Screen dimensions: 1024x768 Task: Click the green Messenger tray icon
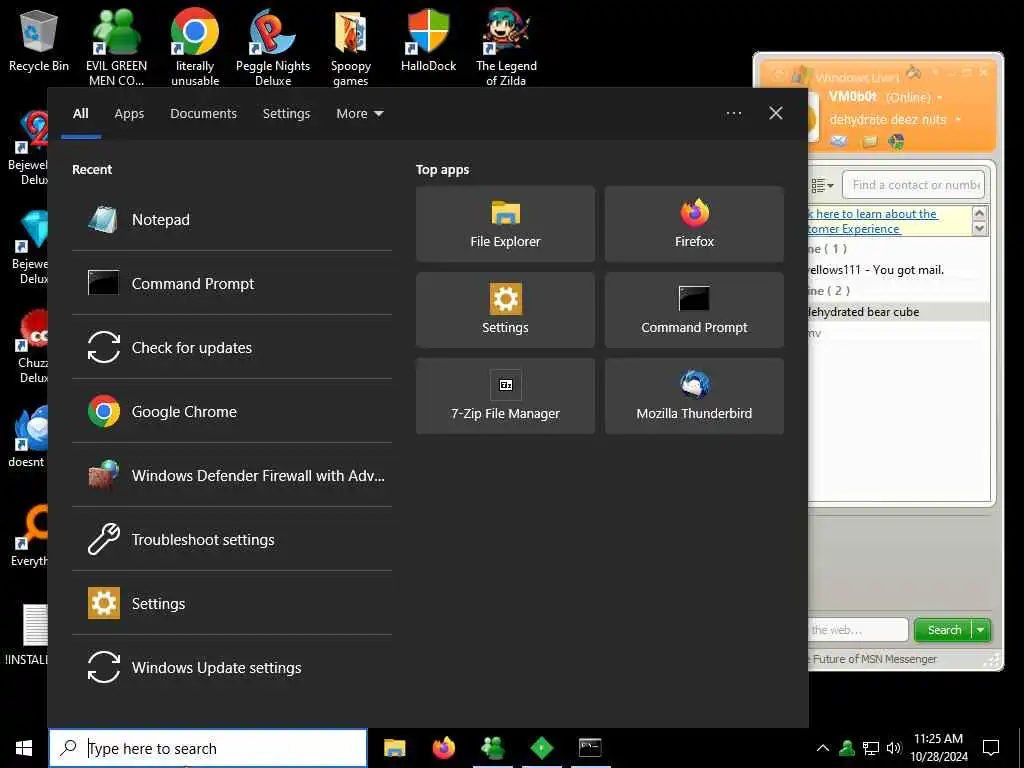pyautogui.click(x=847, y=748)
